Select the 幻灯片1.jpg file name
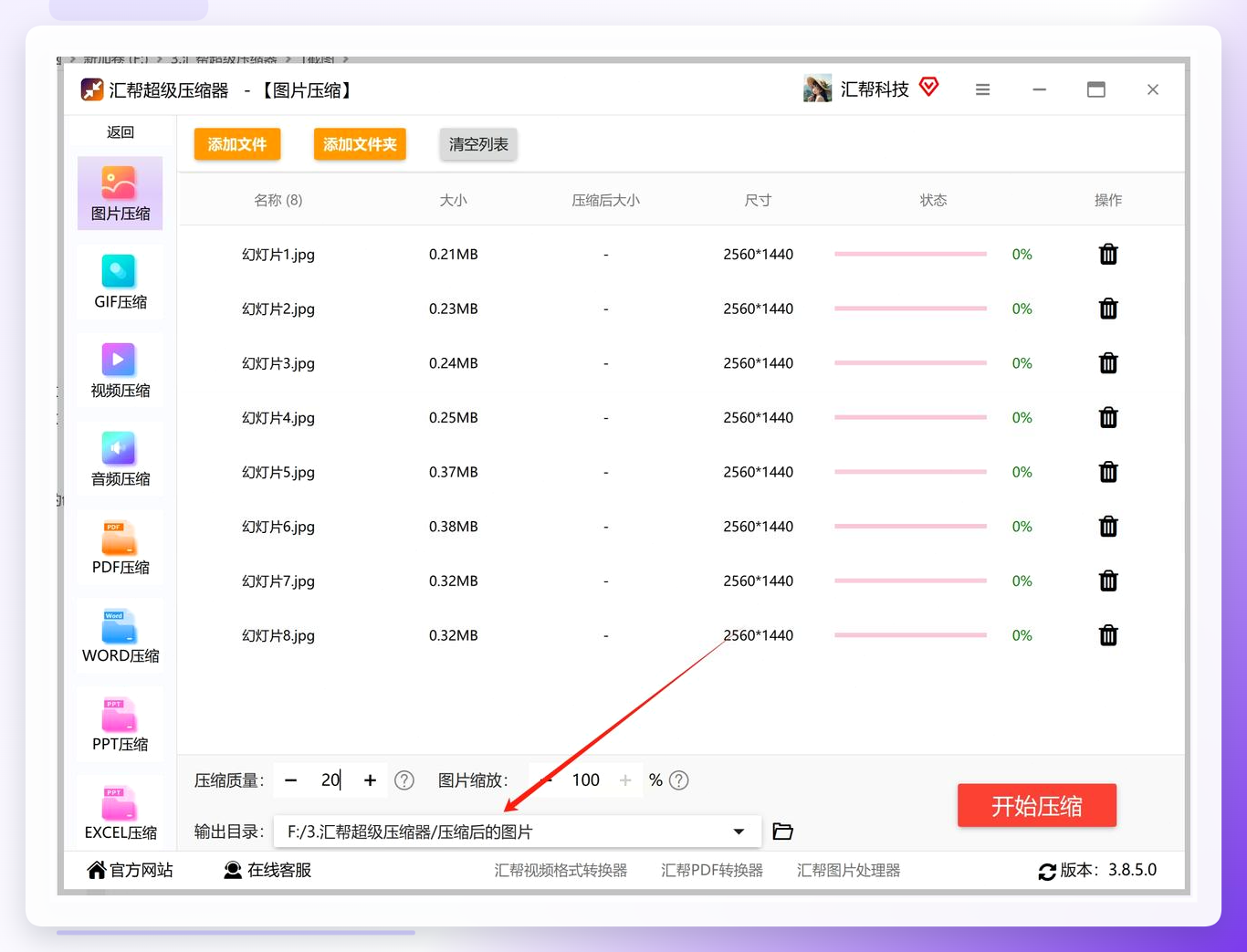 (x=278, y=255)
